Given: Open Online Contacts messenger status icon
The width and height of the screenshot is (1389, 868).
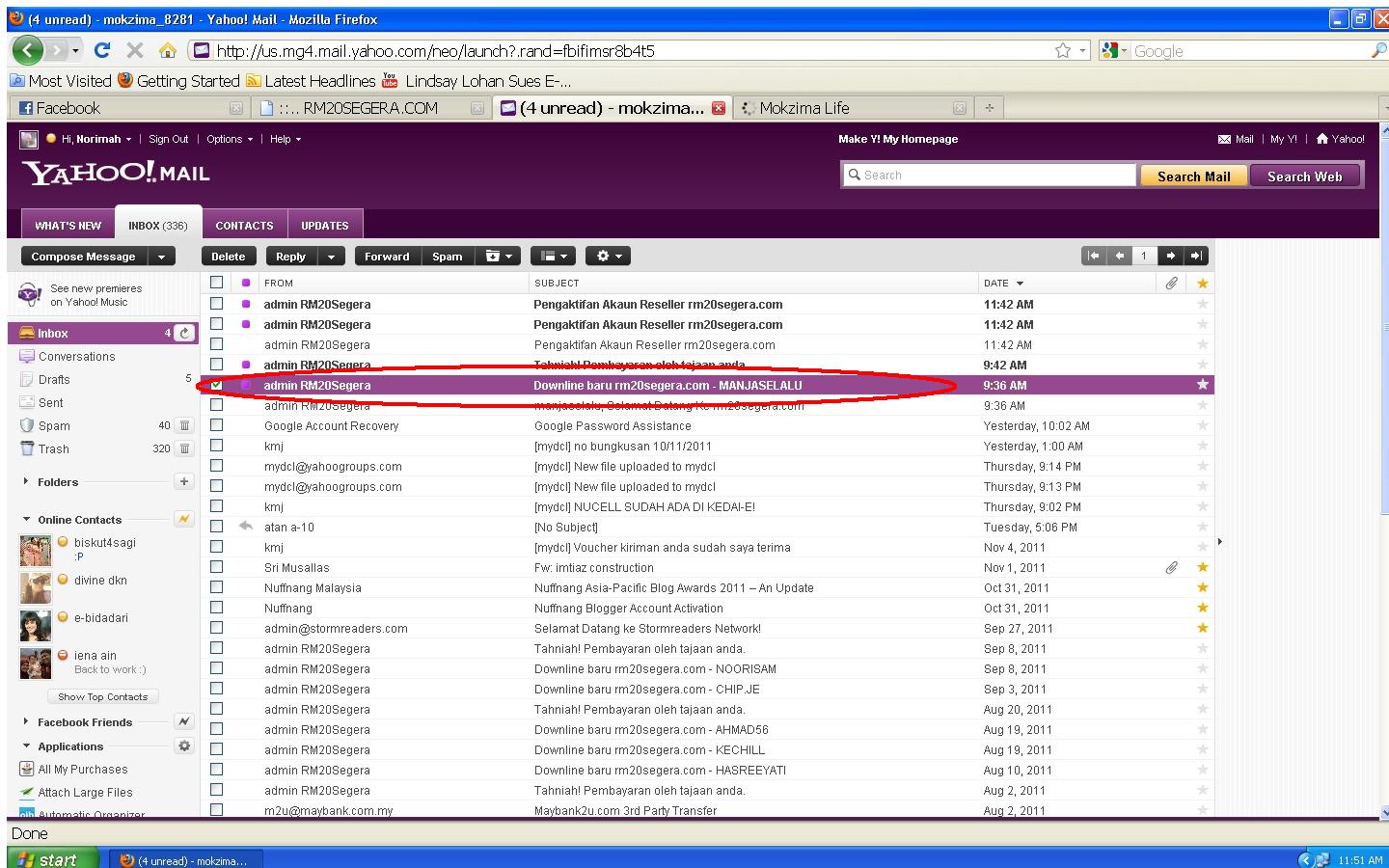Looking at the screenshot, I should tap(184, 519).
